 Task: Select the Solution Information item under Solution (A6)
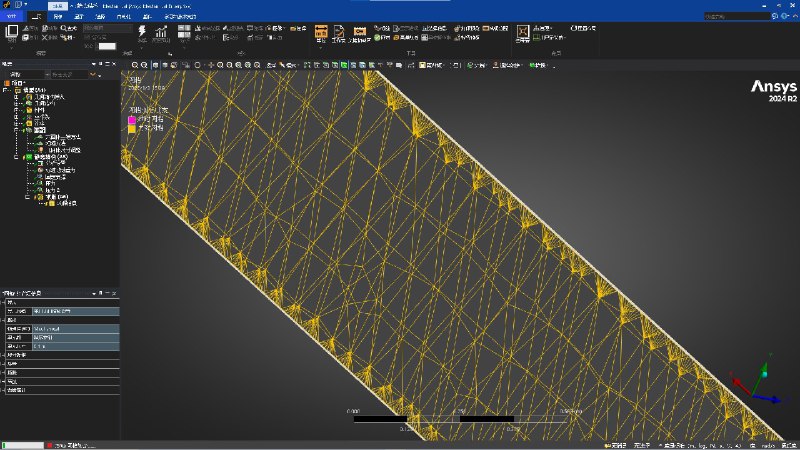(x=66, y=203)
